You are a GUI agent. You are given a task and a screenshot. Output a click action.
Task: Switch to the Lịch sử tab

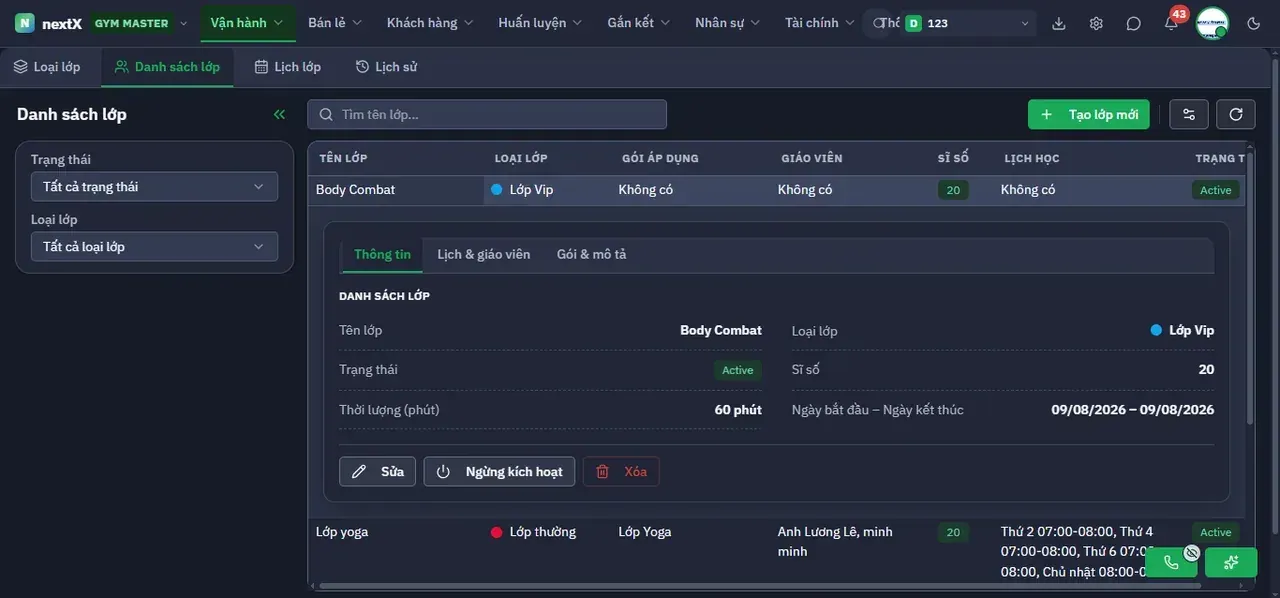point(386,67)
